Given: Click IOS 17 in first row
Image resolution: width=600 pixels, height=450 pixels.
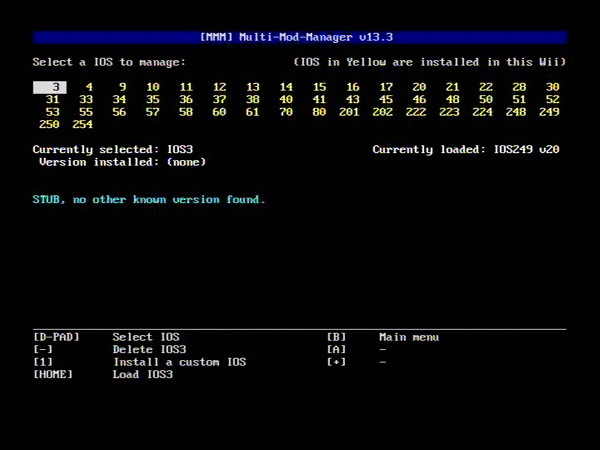Looking at the screenshot, I should (x=386, y=87).
